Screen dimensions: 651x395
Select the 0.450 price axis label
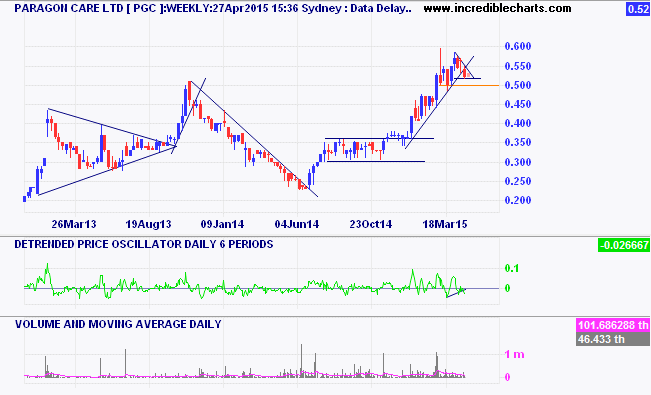[x=518, y=104]
